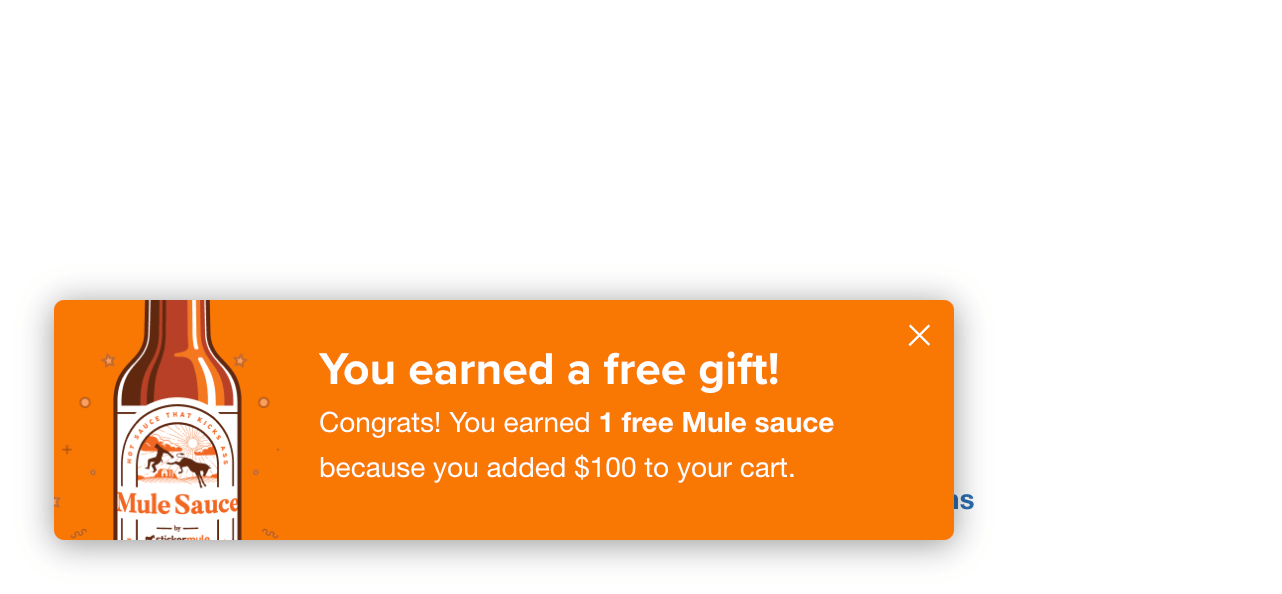Click the "You earned a free gift!" heading
1282x594 pixels.
pos(549,369)
